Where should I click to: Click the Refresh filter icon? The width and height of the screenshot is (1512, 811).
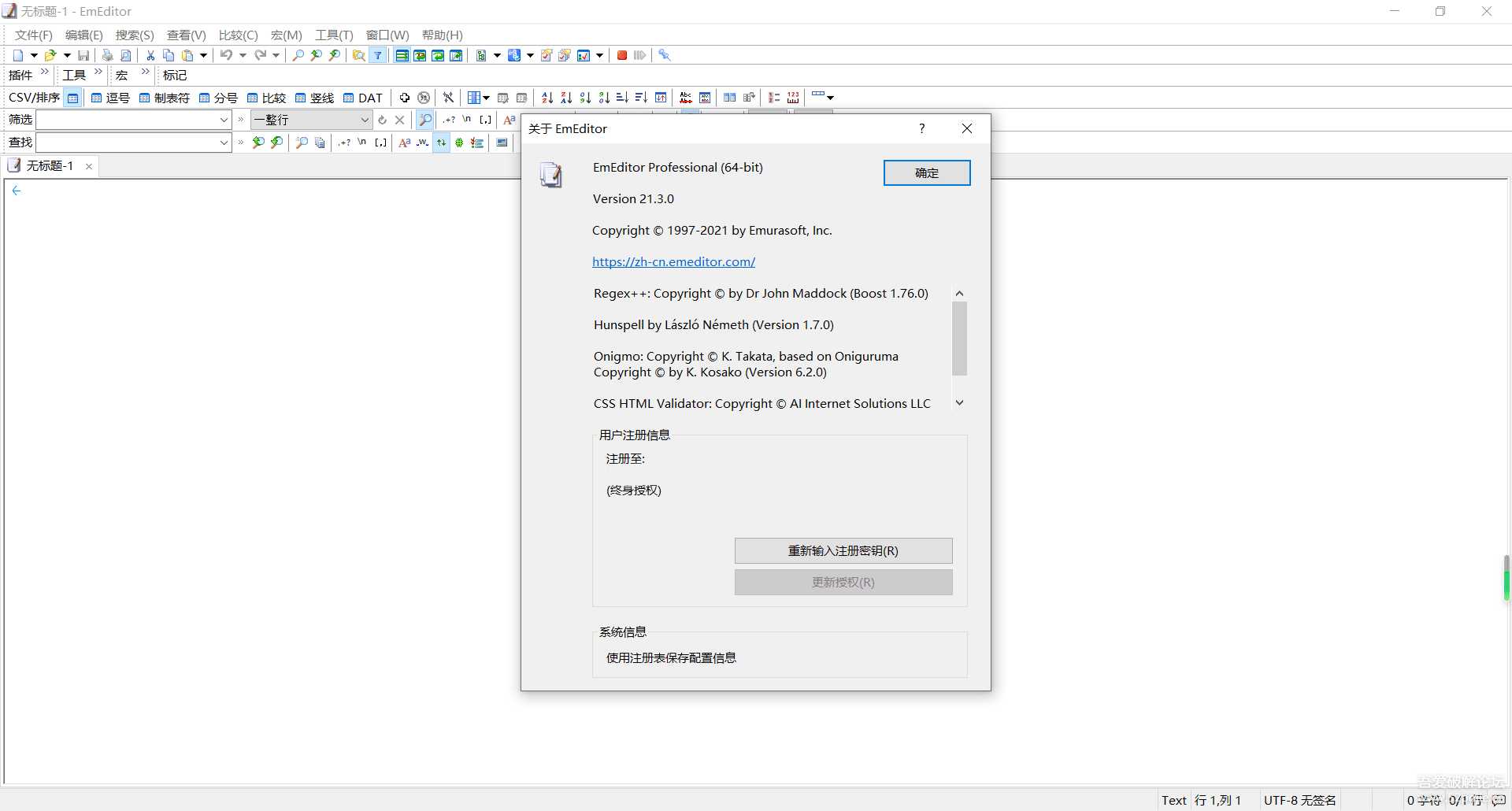(382, 120)
